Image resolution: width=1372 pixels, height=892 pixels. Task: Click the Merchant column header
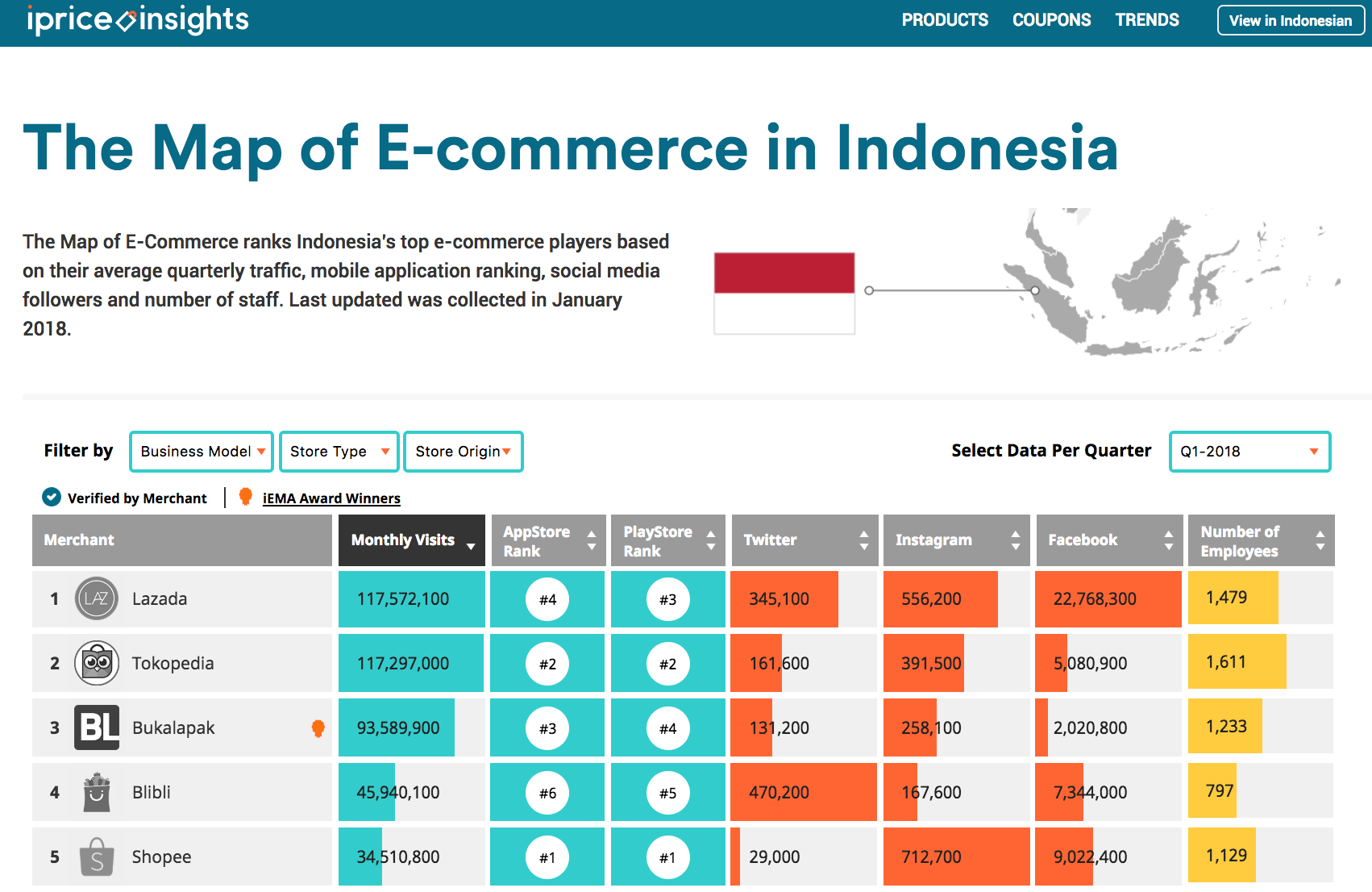coord(182,540)
